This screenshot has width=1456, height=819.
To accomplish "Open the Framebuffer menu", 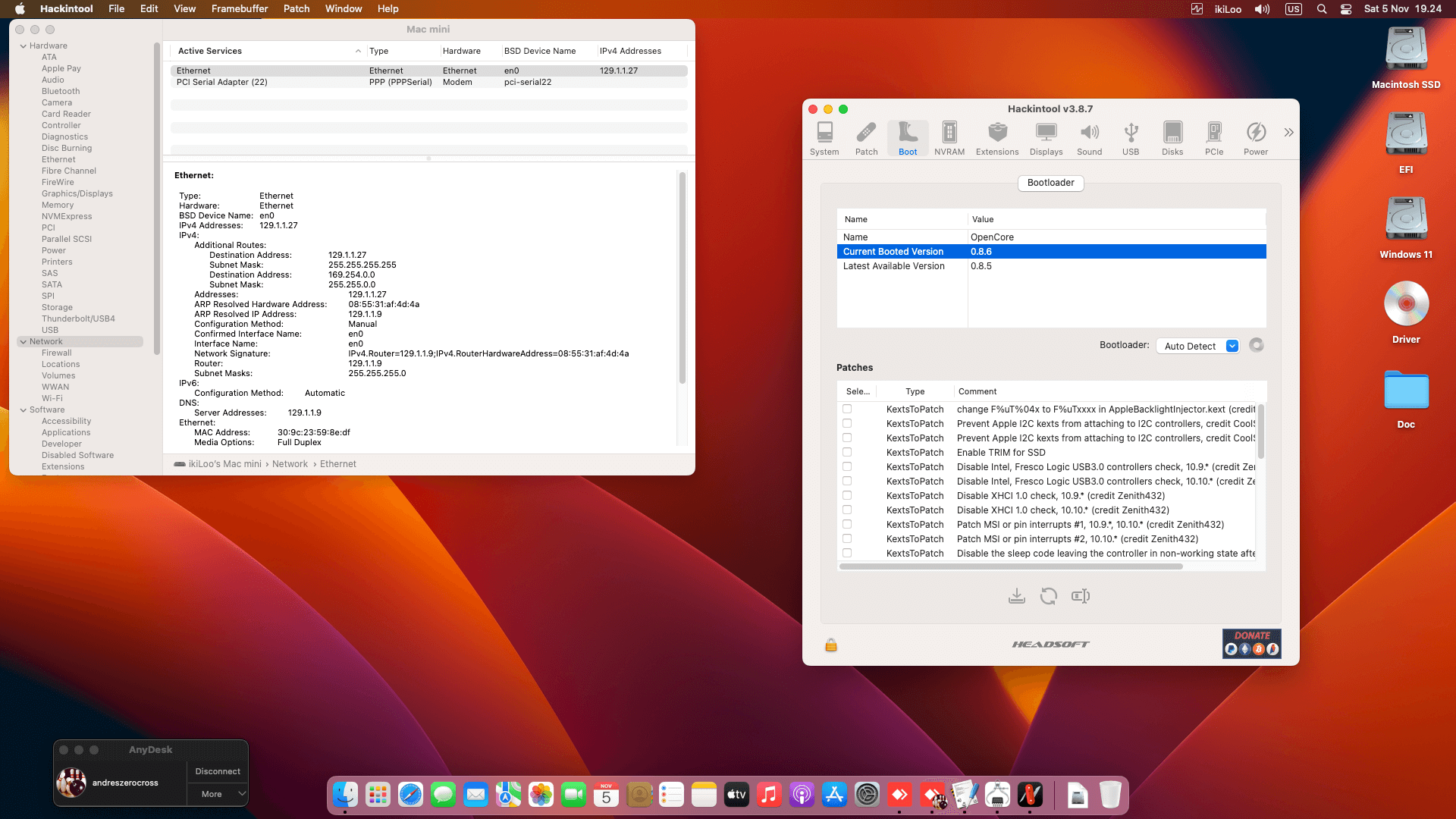I will click(x=240, y=8).
